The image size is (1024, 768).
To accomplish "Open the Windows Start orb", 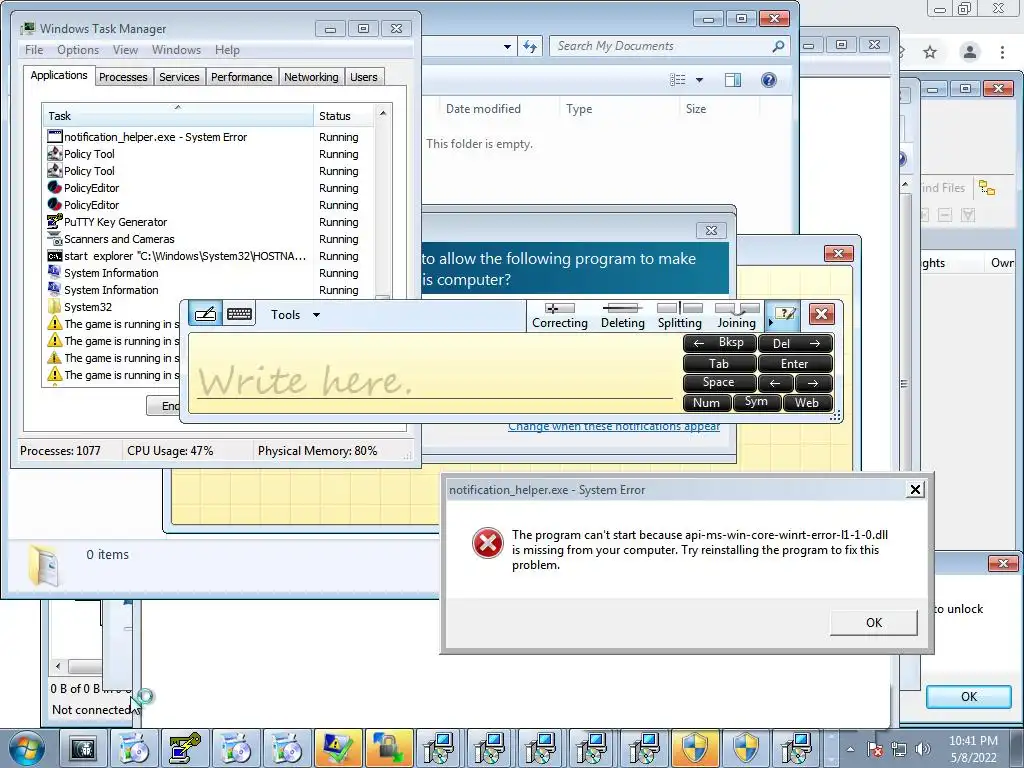I will (26, 748).
